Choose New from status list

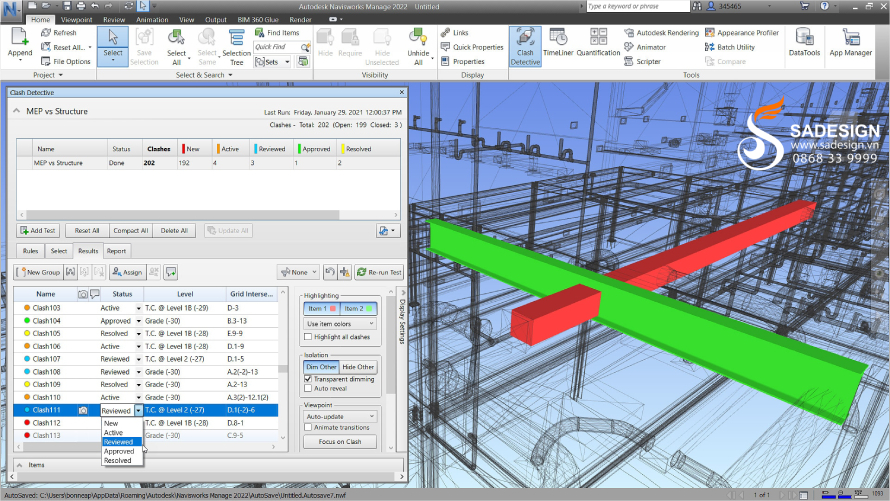111,423
